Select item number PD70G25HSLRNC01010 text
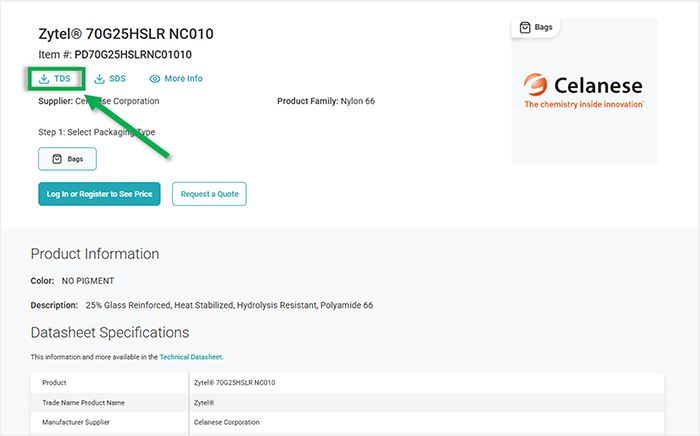This screenshot has width=700, height=436. [133, 54]
